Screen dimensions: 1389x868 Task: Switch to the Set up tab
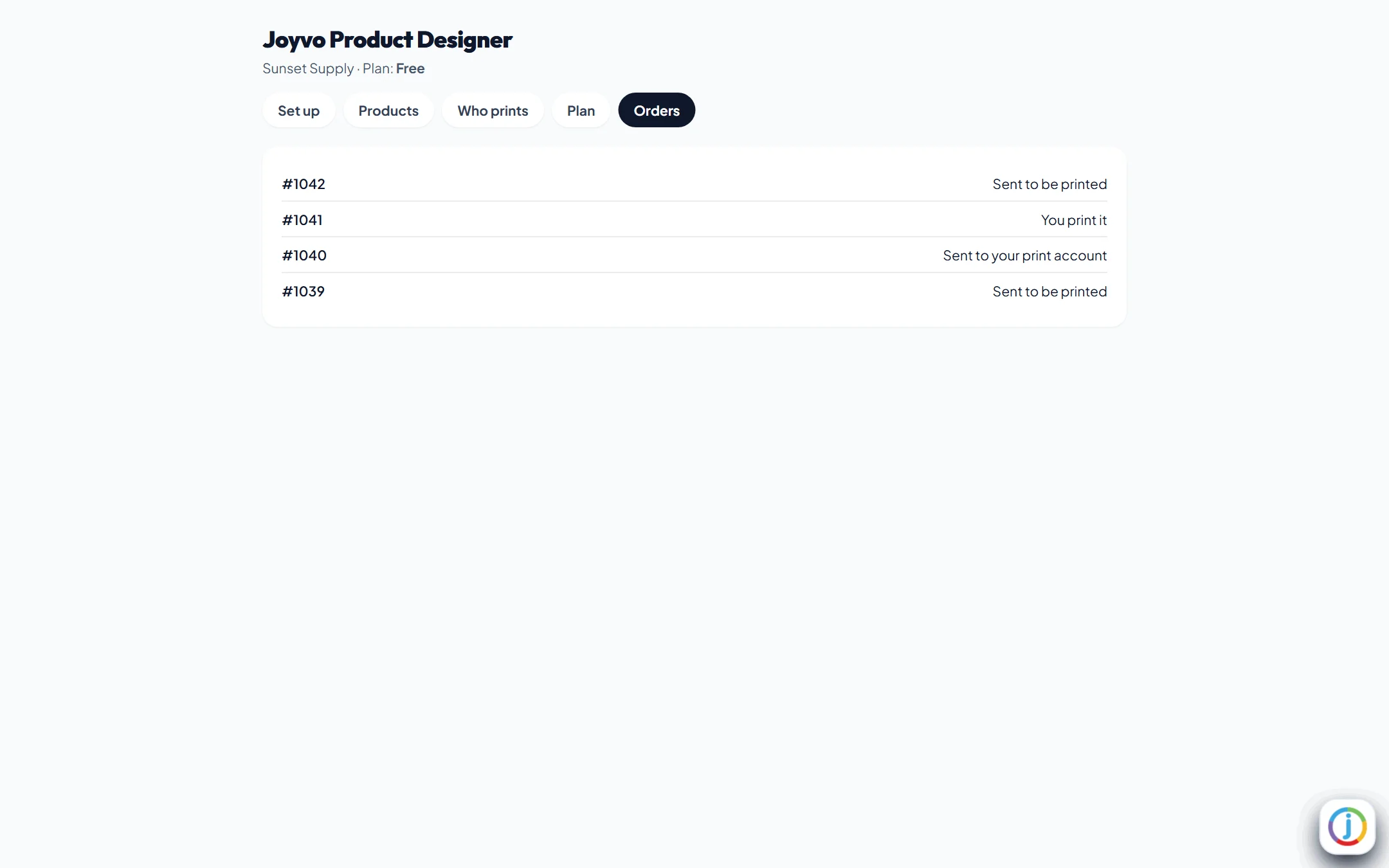[x=298, y=111]
